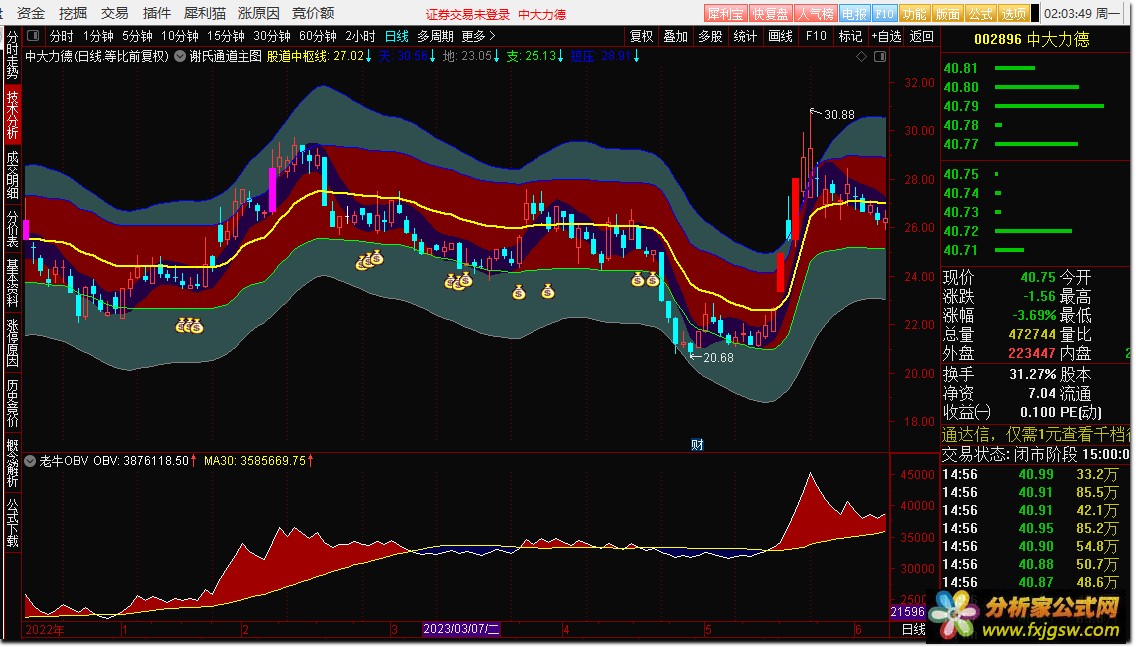This screenshot has height=647, width=1136.
Task: Open the 快复盘 button
Action: (769, 14)
